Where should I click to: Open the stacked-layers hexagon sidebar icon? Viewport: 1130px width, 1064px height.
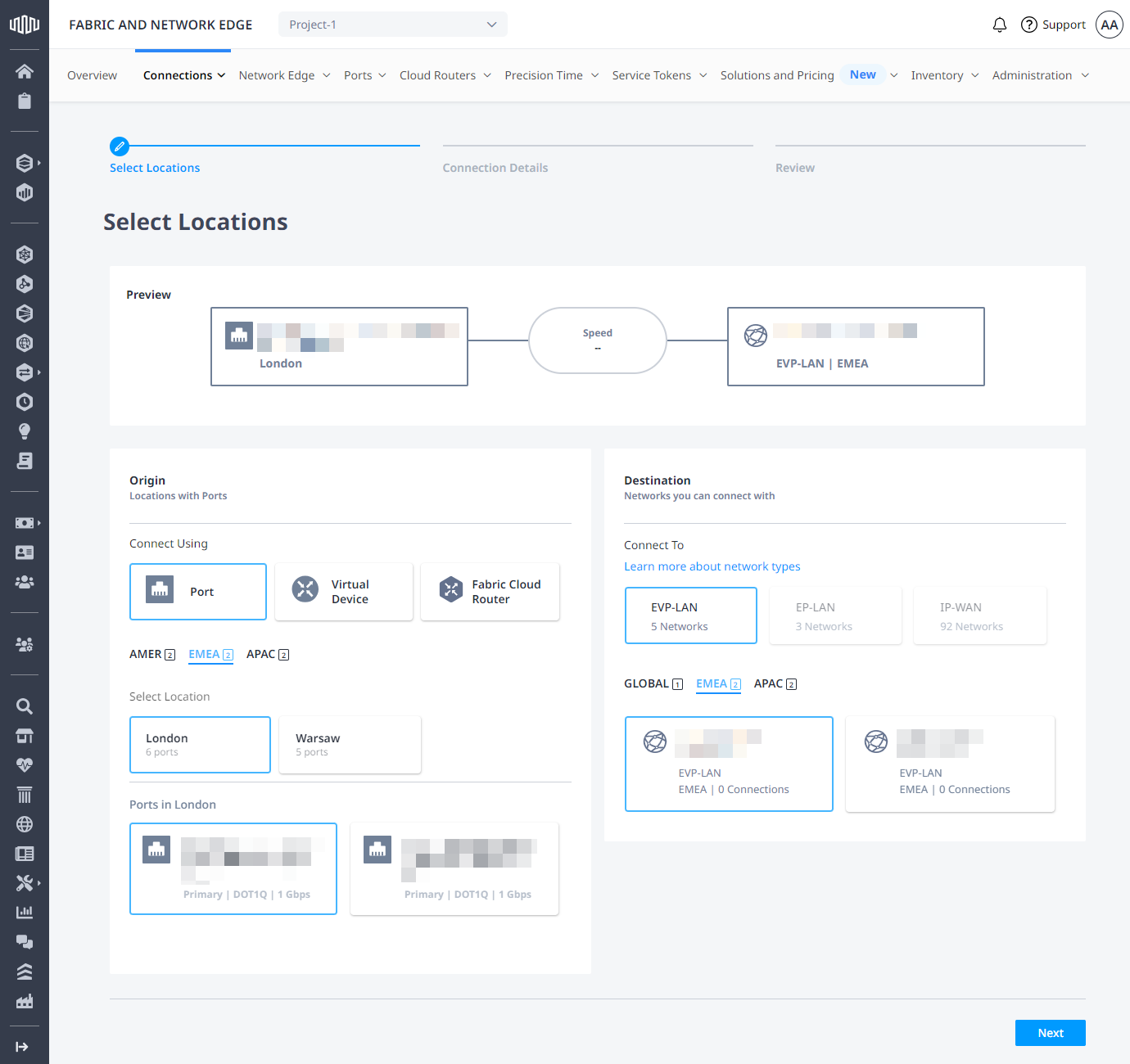(x=25, y=163)
